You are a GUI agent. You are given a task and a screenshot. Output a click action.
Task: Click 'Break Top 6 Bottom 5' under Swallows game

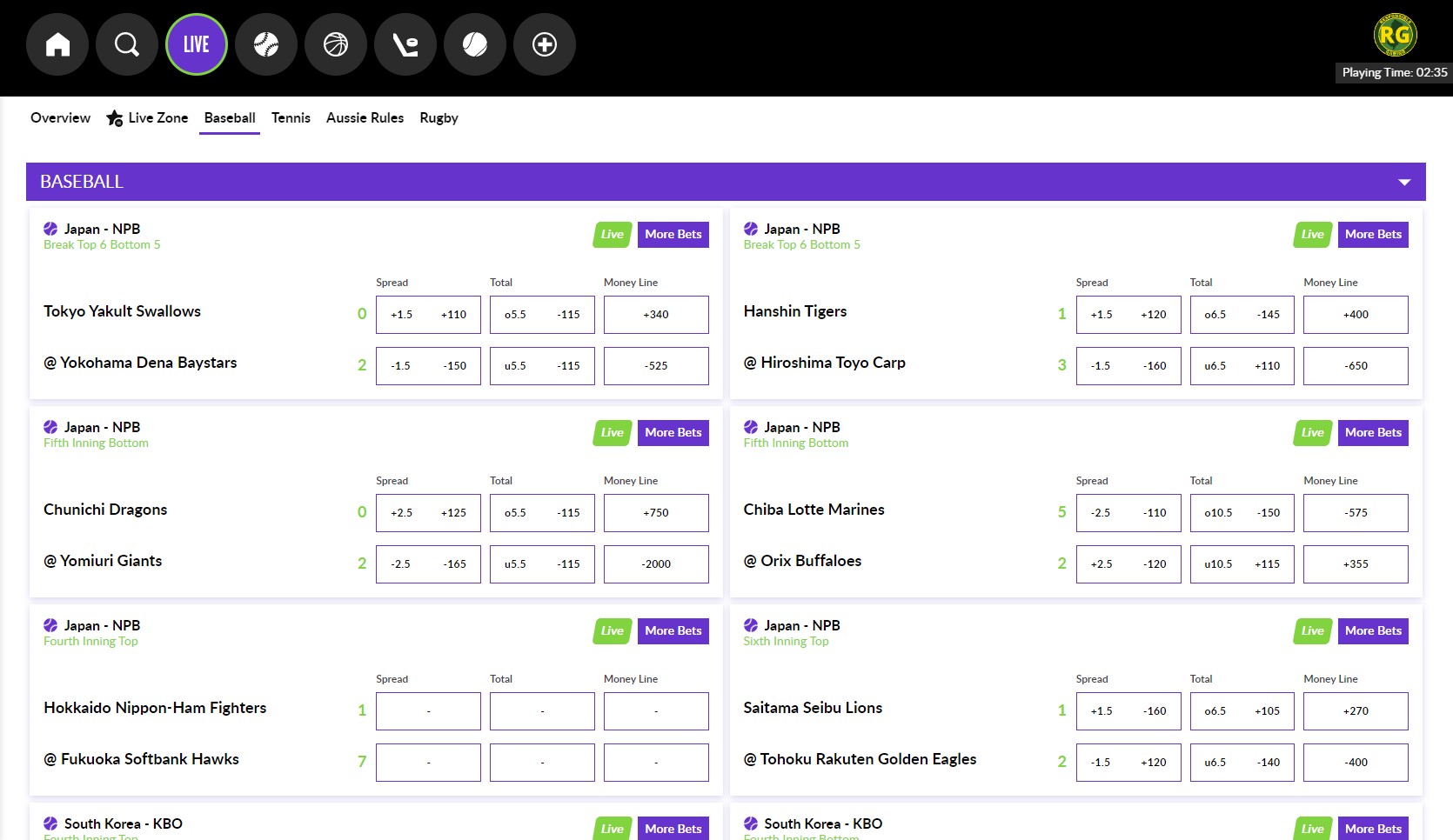point(102,245)
